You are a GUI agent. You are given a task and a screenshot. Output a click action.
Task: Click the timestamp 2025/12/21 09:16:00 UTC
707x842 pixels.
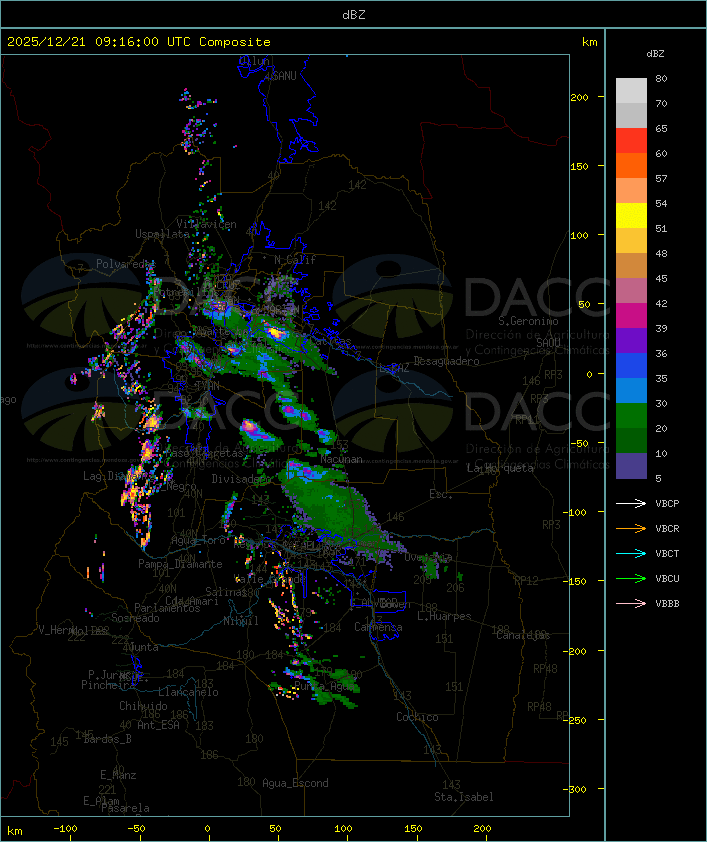[98, 42]
